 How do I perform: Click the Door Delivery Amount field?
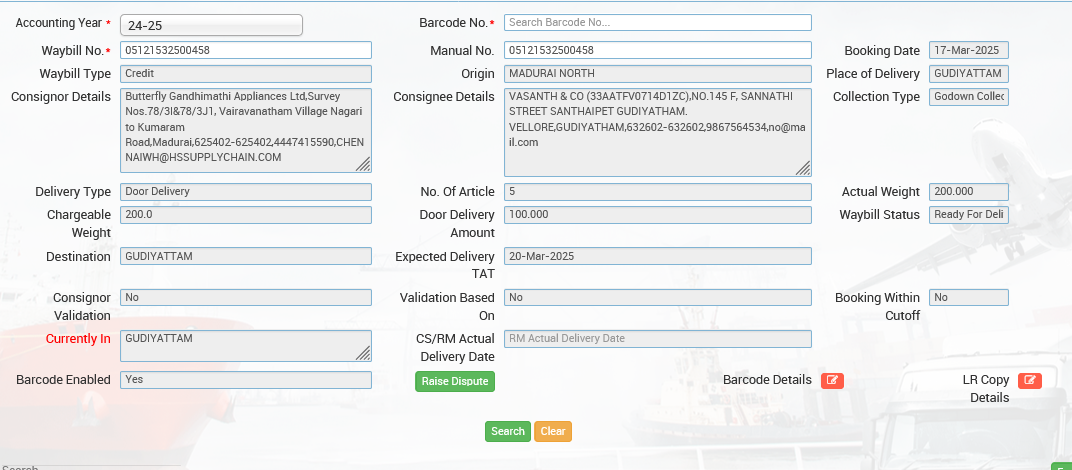point(657,214)
